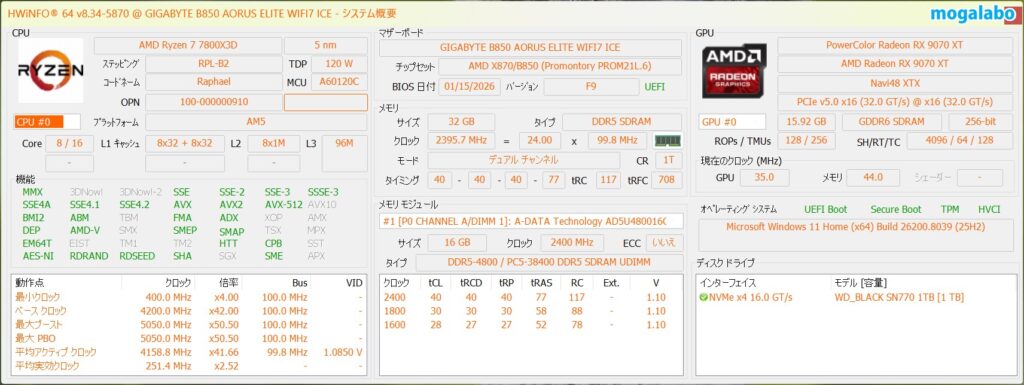Click the GPU current clock 35.0 value

coord(763,177)
